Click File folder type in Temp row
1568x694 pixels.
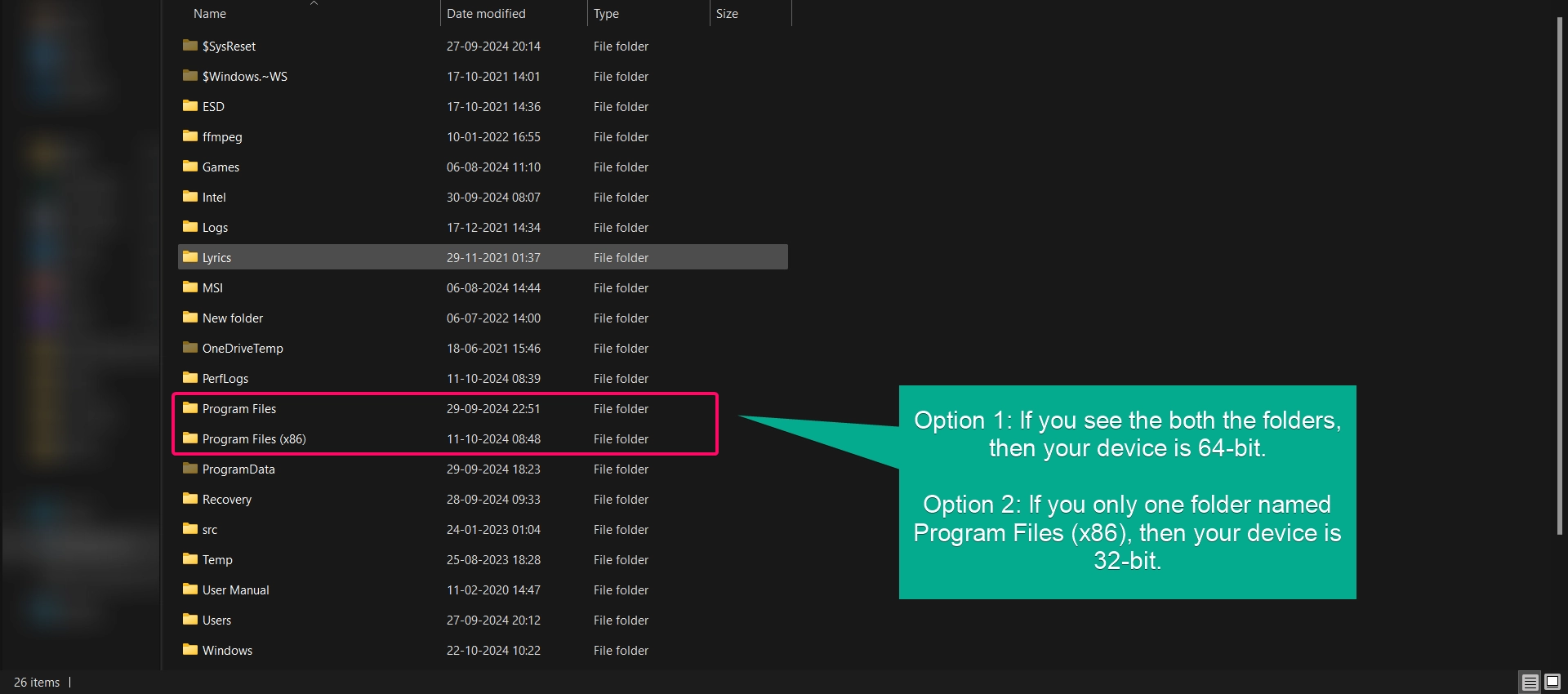coord(621,559)
